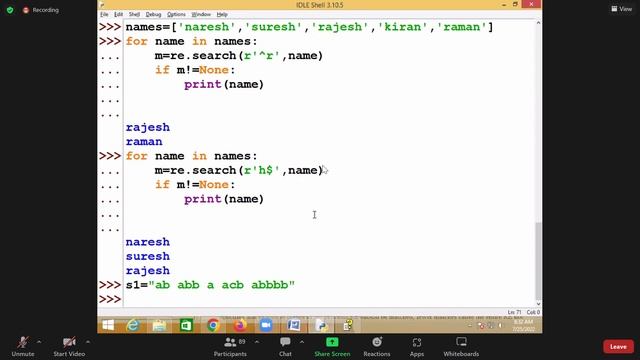Image resolution: width=640 pixels, height=360 pixels.
Task: Open the Shell menu in IDLE
Action: point(134,14)
